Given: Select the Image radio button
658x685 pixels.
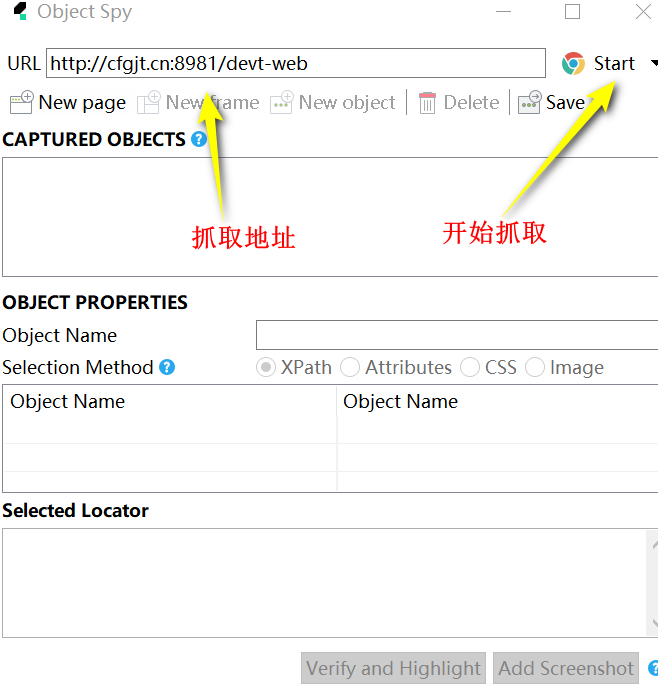Looking at the screenshot, I should (x=535, y=367).
